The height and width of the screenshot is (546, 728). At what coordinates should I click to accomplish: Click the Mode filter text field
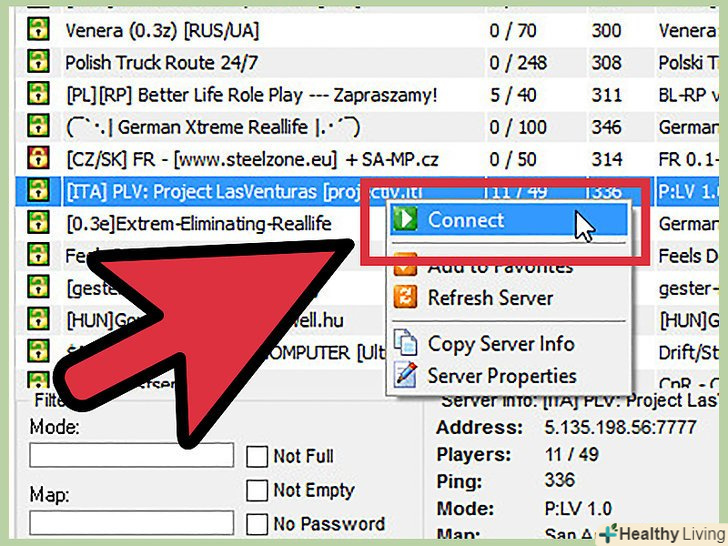tap(131, 455)
